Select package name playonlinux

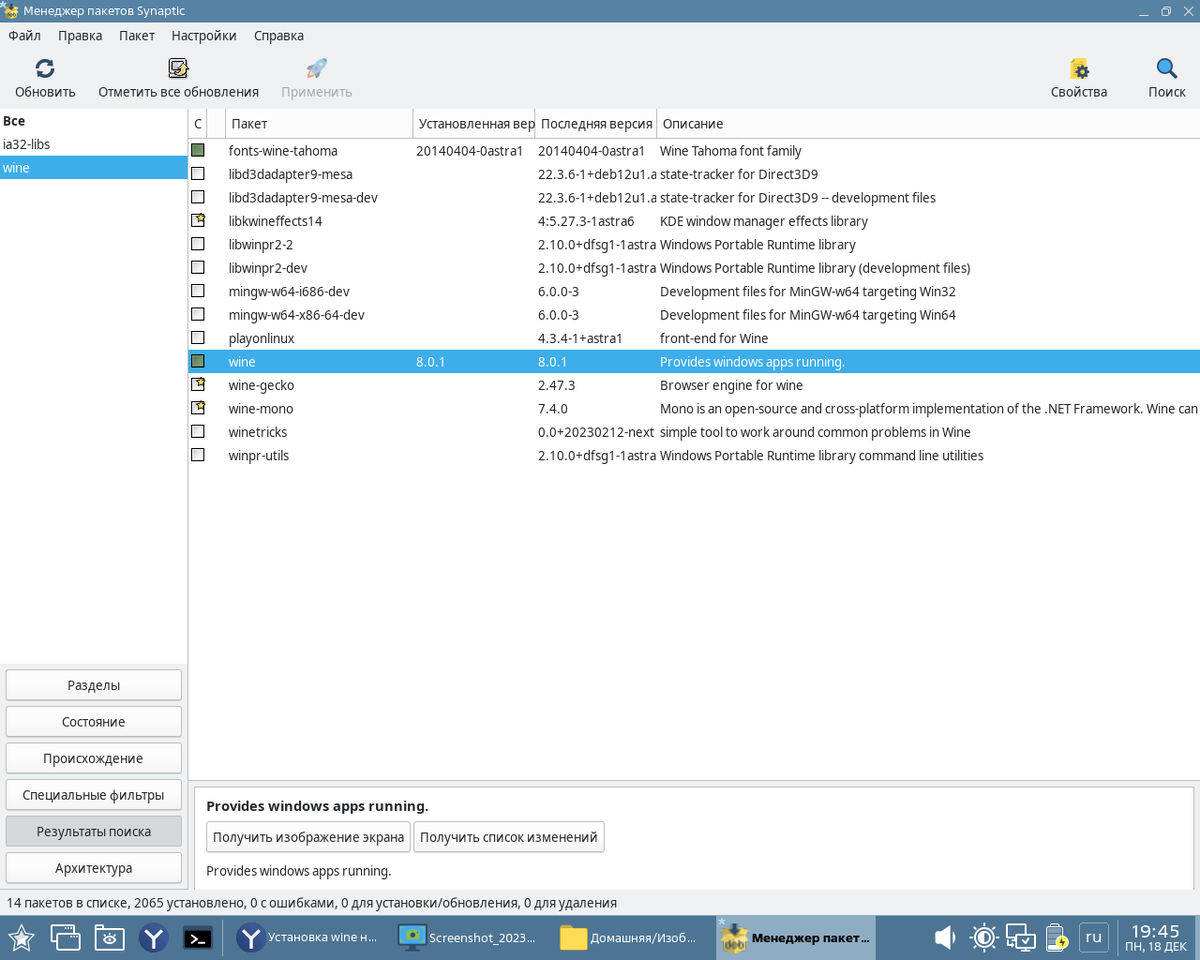(261, 338)
